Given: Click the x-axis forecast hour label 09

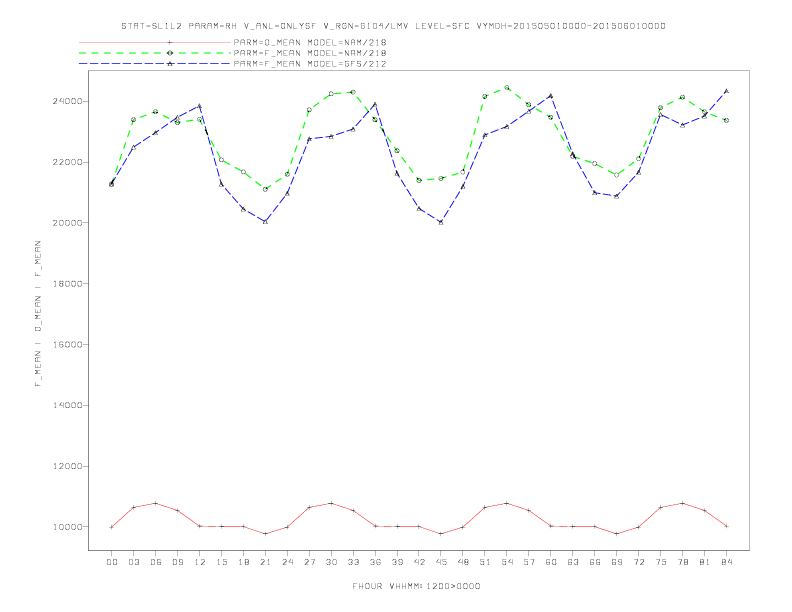Looking at the screenshot, I should pyautogui.click(x=177, y=562).
